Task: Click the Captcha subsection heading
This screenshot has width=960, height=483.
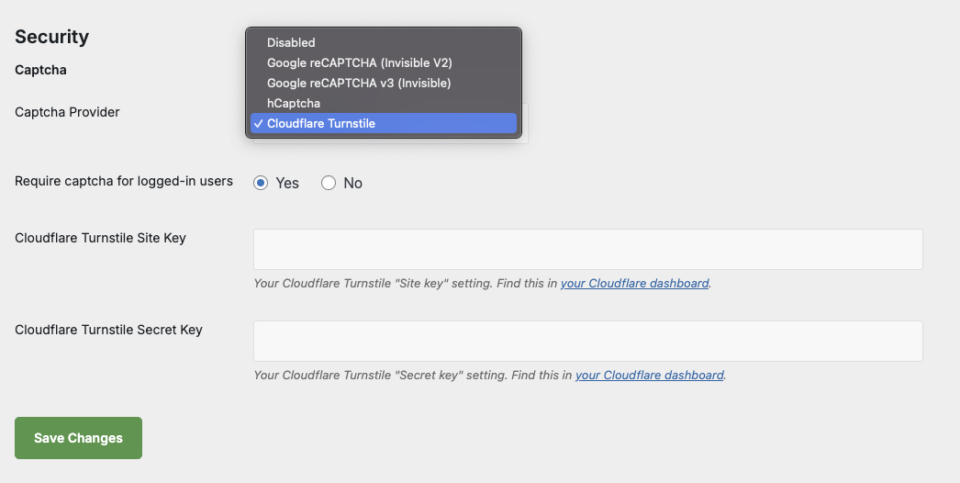Action: (x=40, y=71)
